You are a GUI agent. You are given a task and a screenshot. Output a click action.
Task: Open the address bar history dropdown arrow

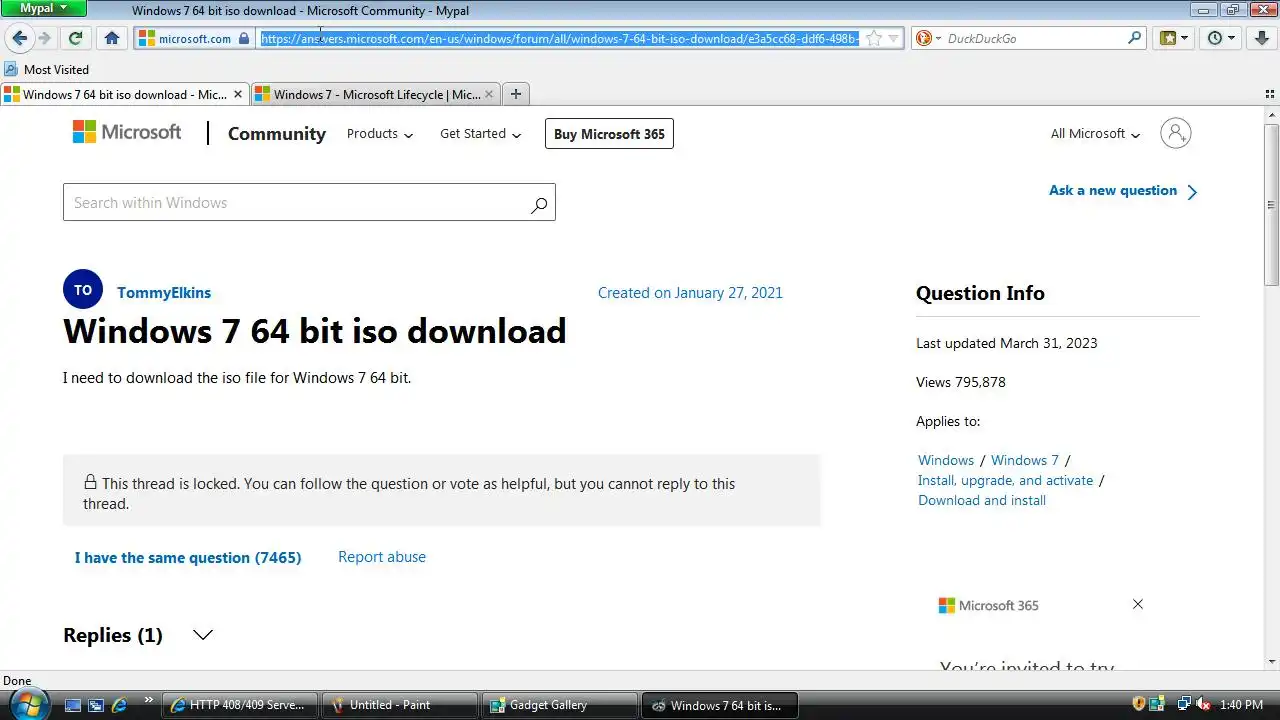click(x=894, y=38)
